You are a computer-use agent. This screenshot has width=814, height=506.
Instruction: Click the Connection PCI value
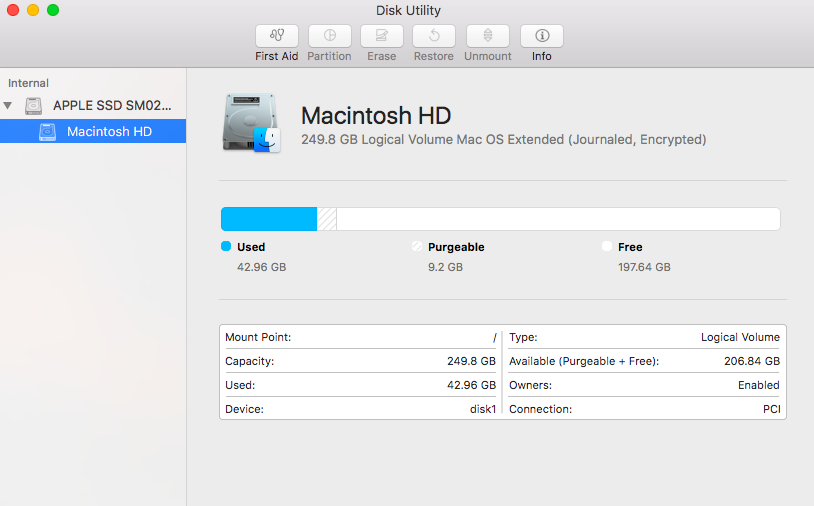click(771, 409)
